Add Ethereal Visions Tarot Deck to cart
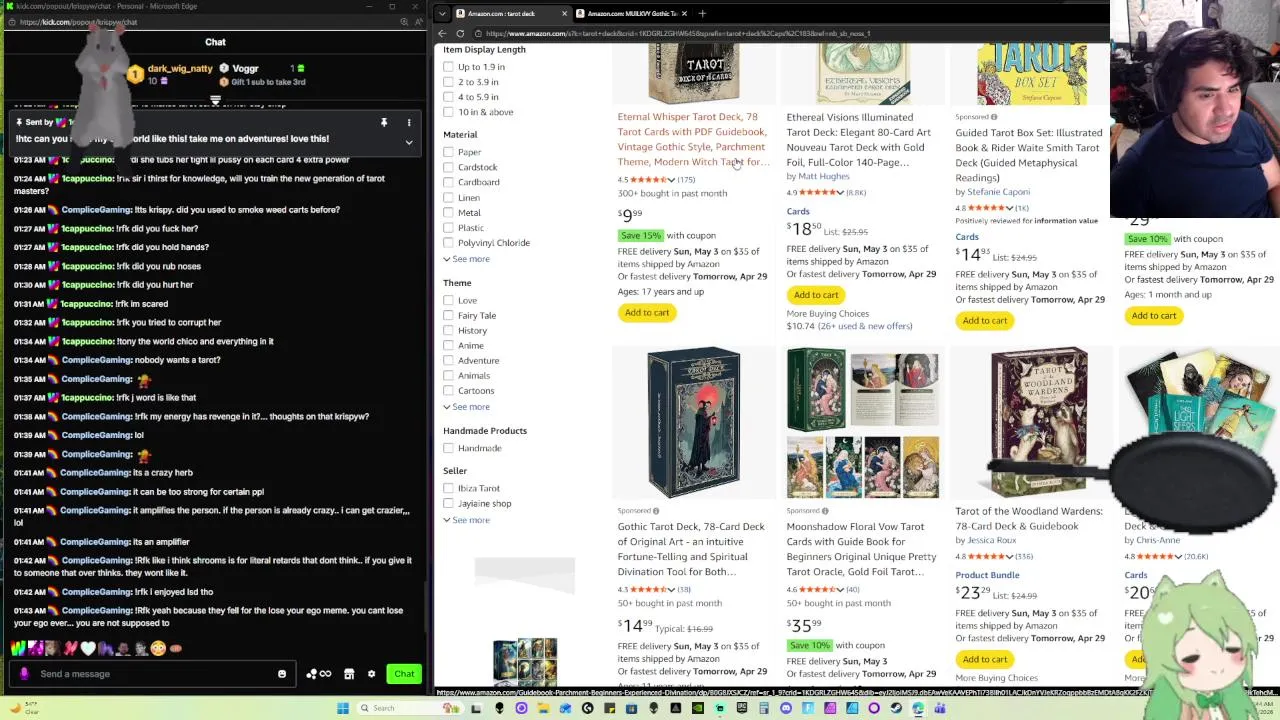1280x720 pixels. coord(816,295)
